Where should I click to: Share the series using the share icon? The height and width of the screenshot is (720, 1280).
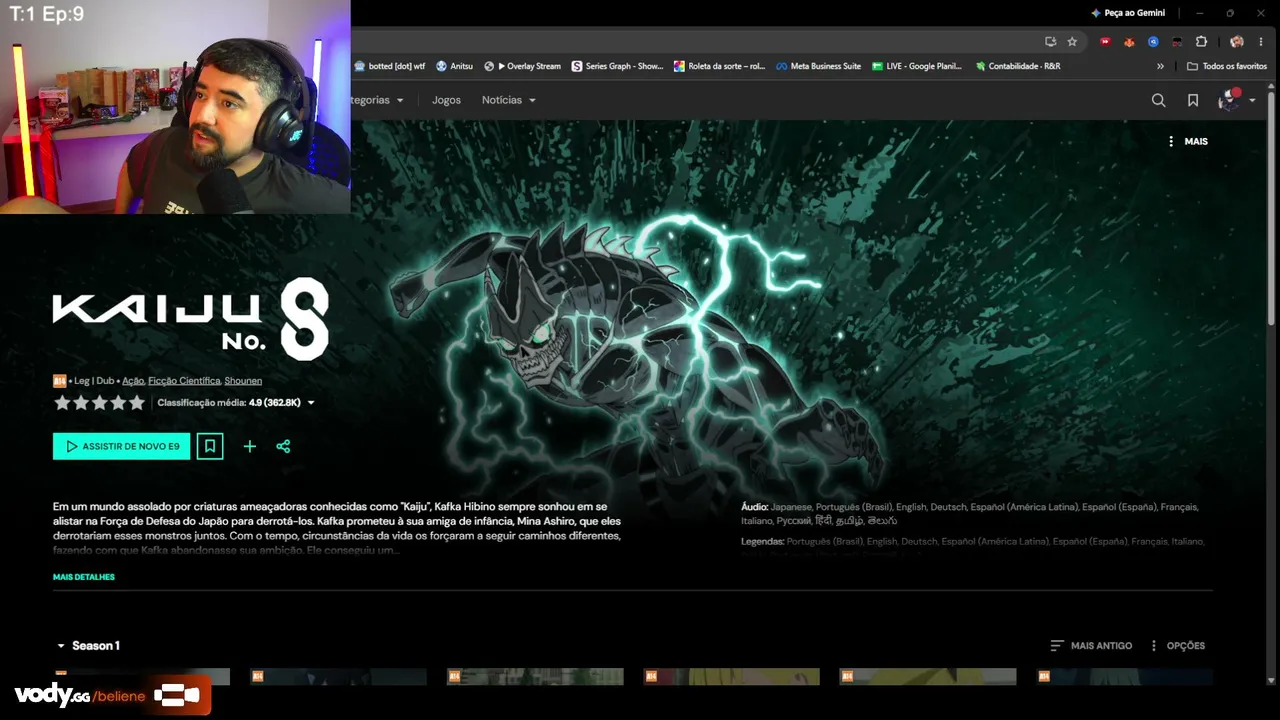click(x=283, y=446)
